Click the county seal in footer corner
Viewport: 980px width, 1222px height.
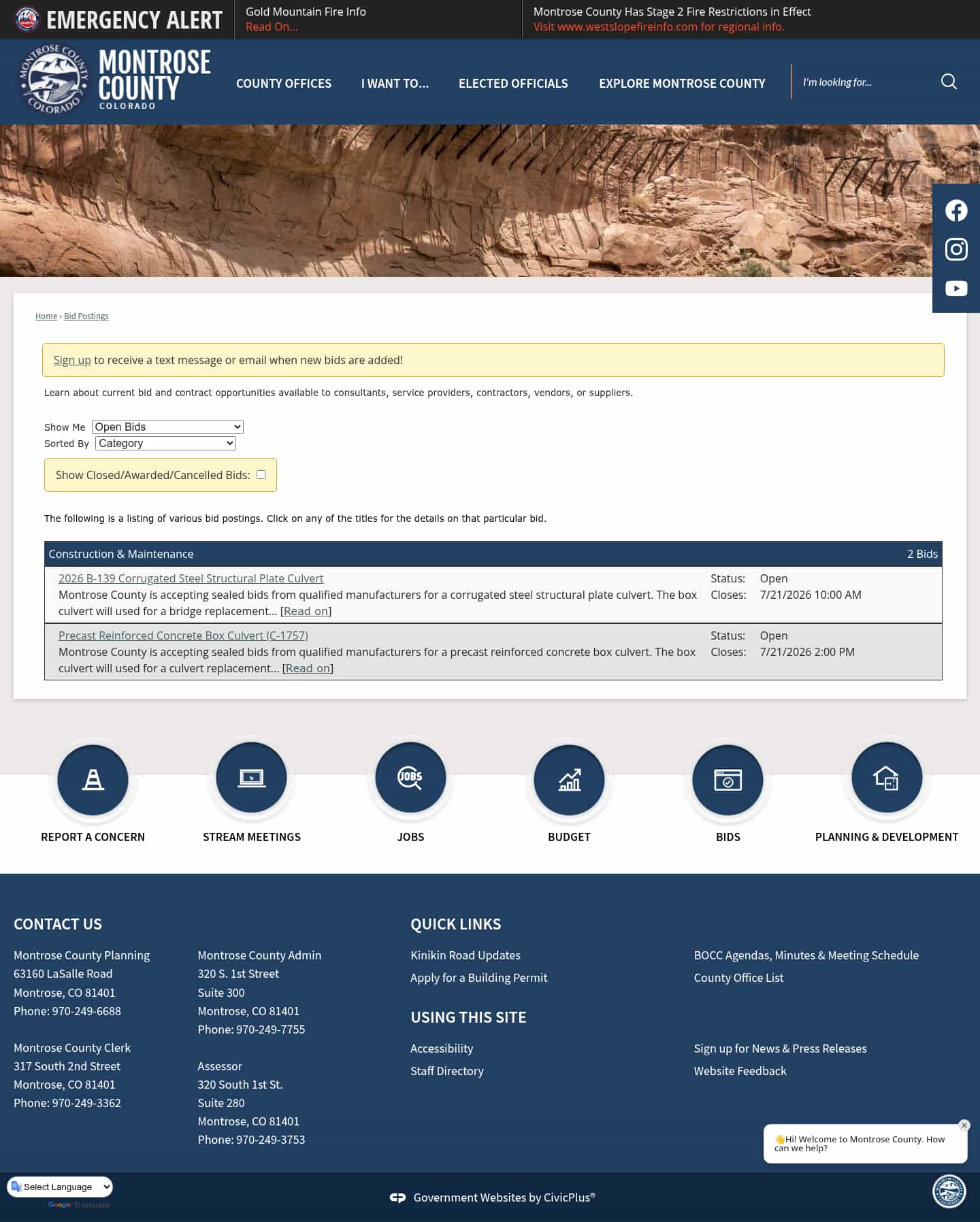point(949,1191)
